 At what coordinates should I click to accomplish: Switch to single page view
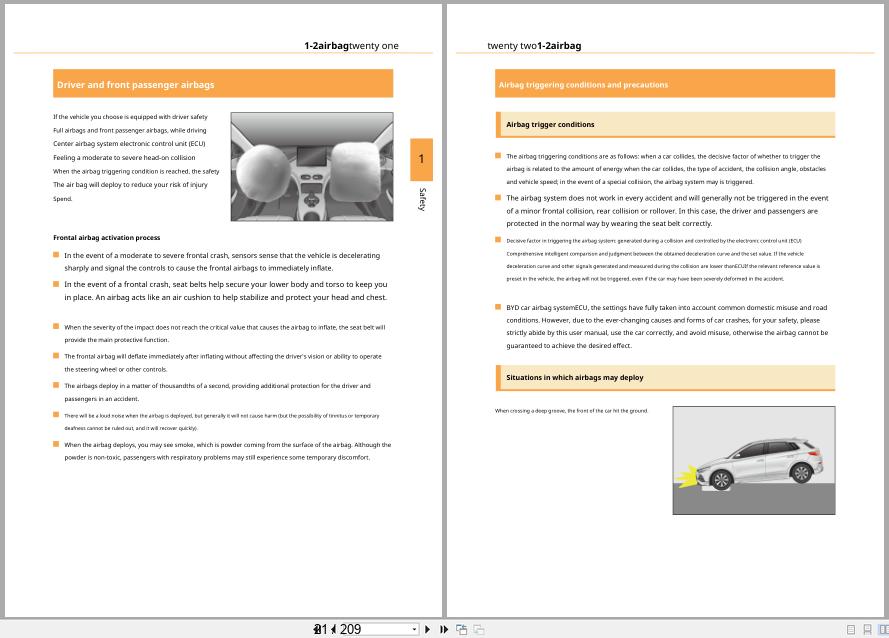pos(851,630)
